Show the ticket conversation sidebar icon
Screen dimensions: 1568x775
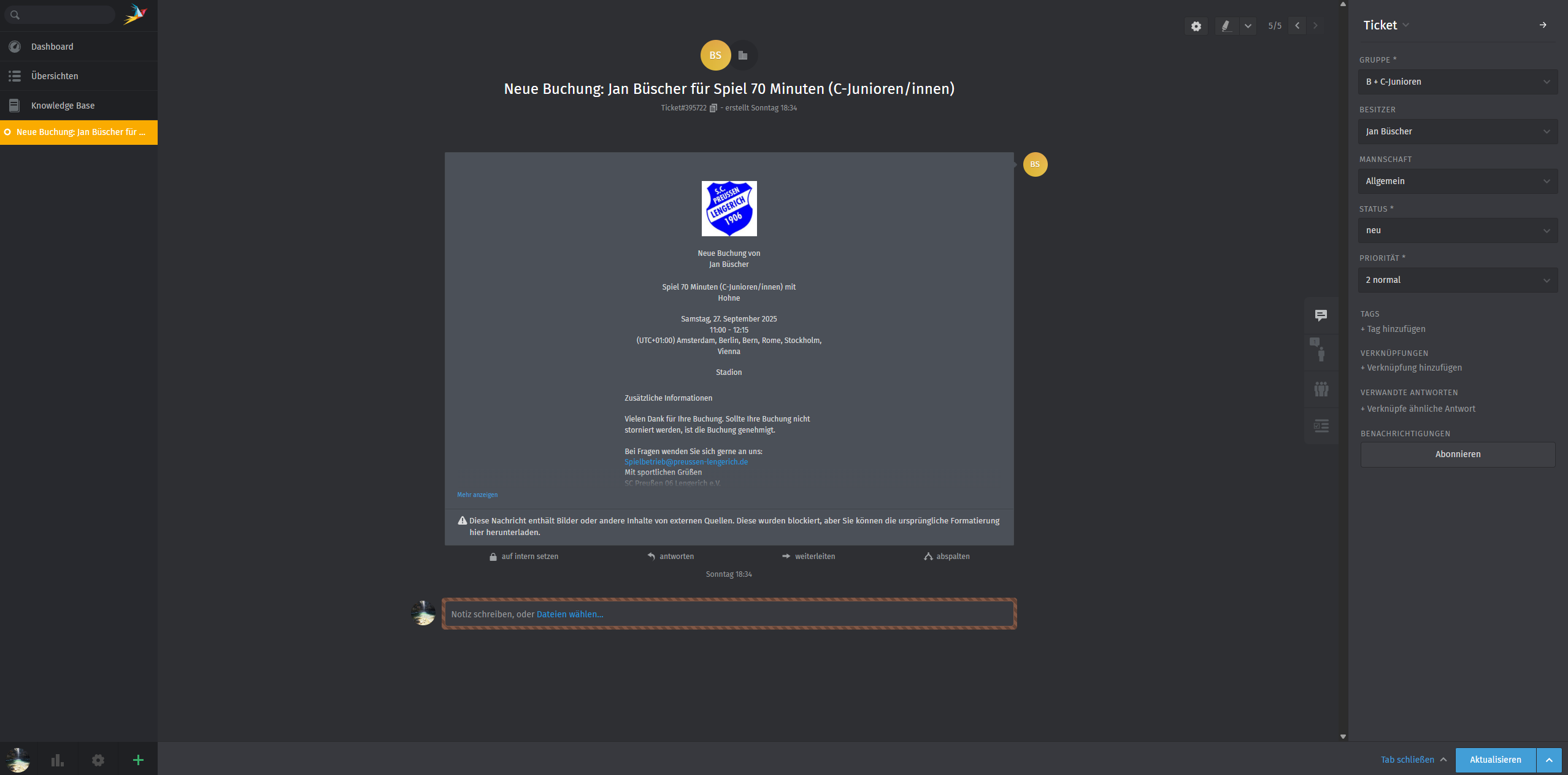point(1321,315)
